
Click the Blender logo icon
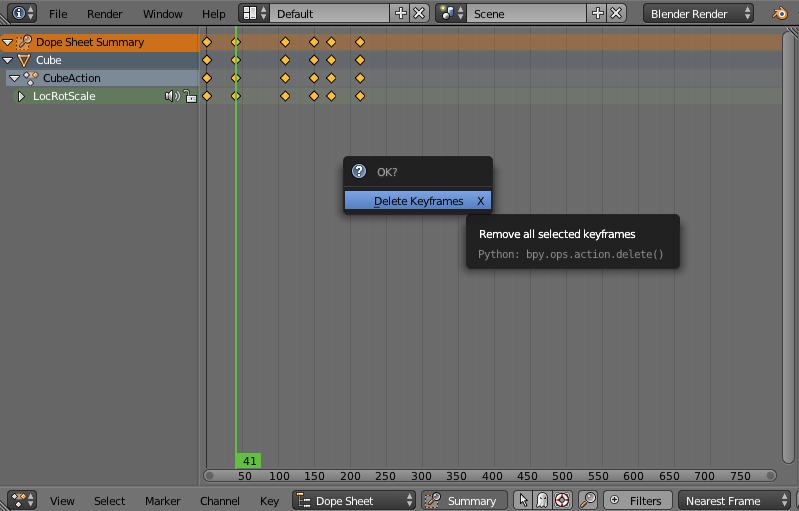[x=780, y=13]
